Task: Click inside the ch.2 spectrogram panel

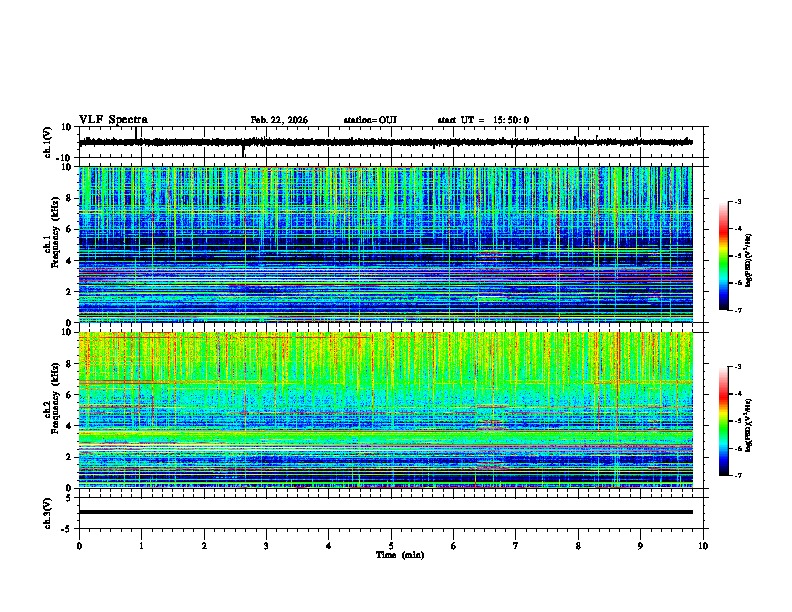Action: pos(385,410)
